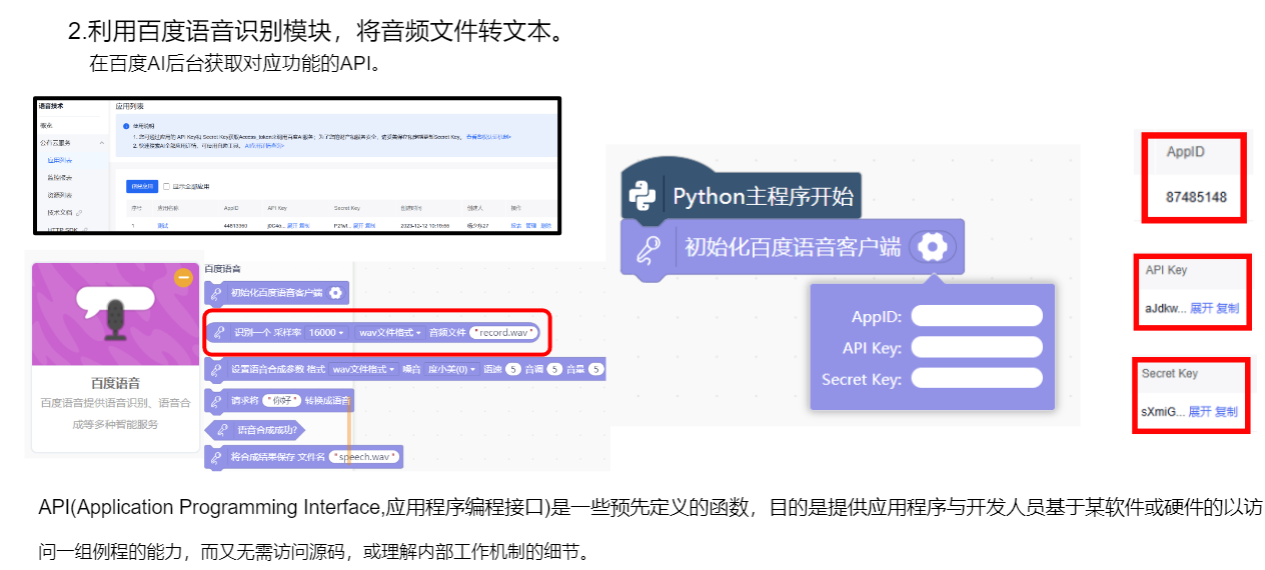Click the Python主程序开始 block
The height and width of the screenshot is (570, 1265).
[741, 195]
